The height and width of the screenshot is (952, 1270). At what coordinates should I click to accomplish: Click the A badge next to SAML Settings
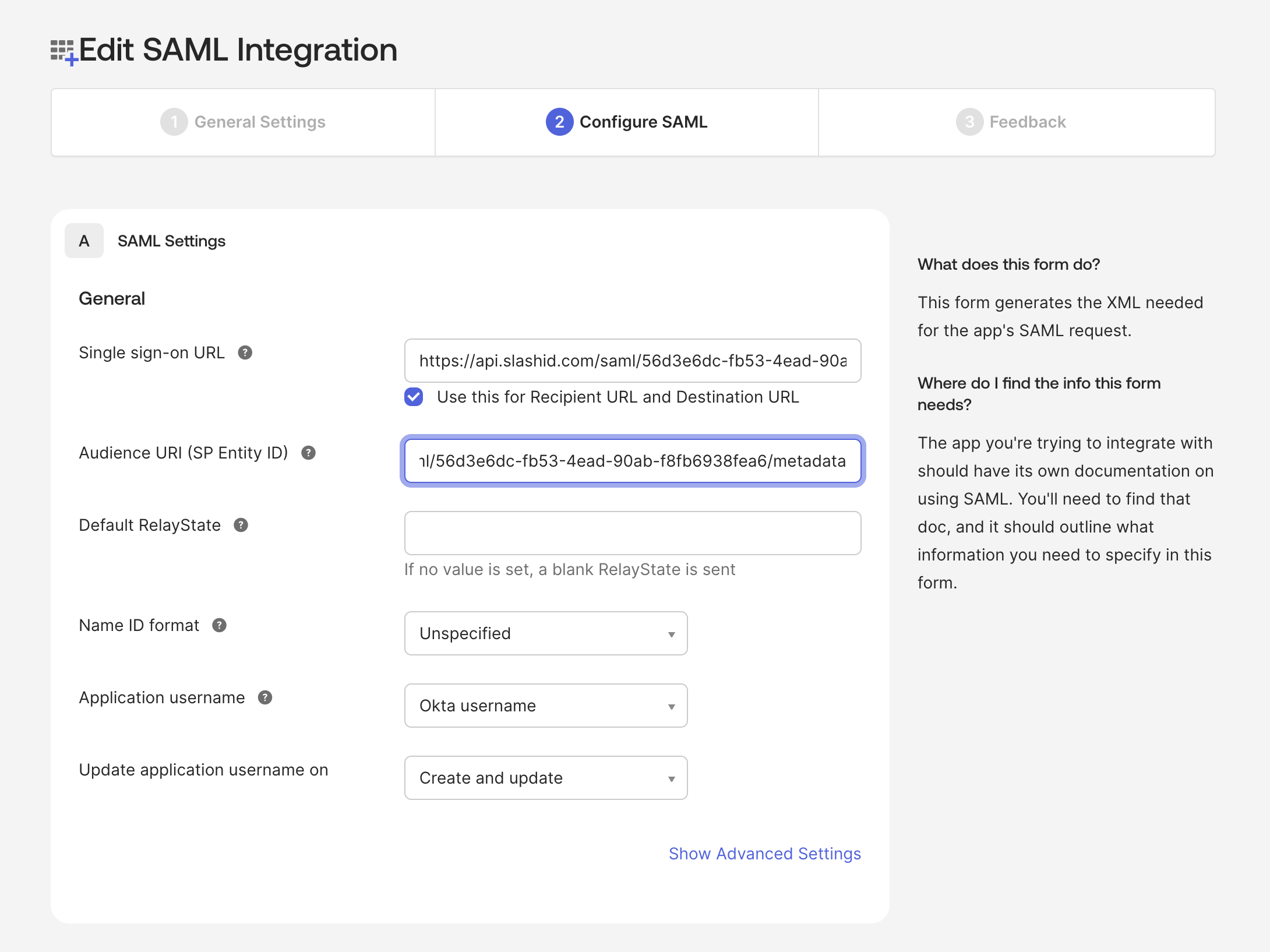83,241
